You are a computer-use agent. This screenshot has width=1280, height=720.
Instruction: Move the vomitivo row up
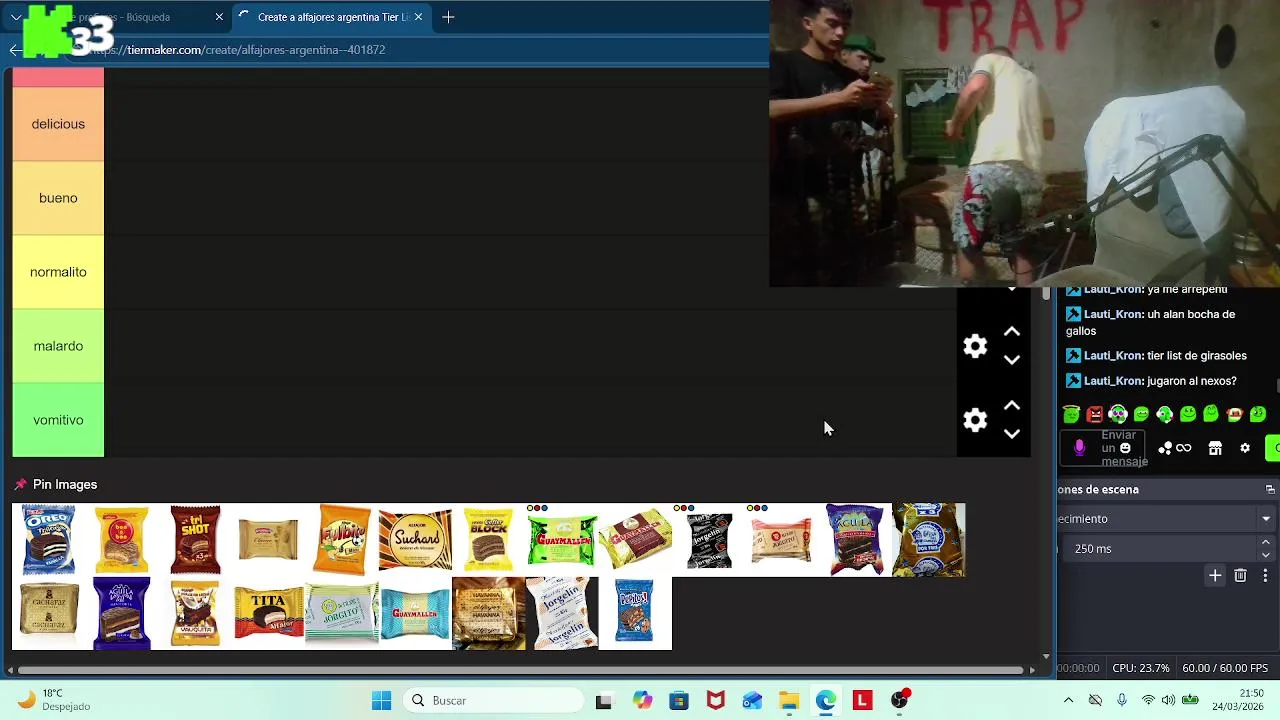click(1012, 406)
